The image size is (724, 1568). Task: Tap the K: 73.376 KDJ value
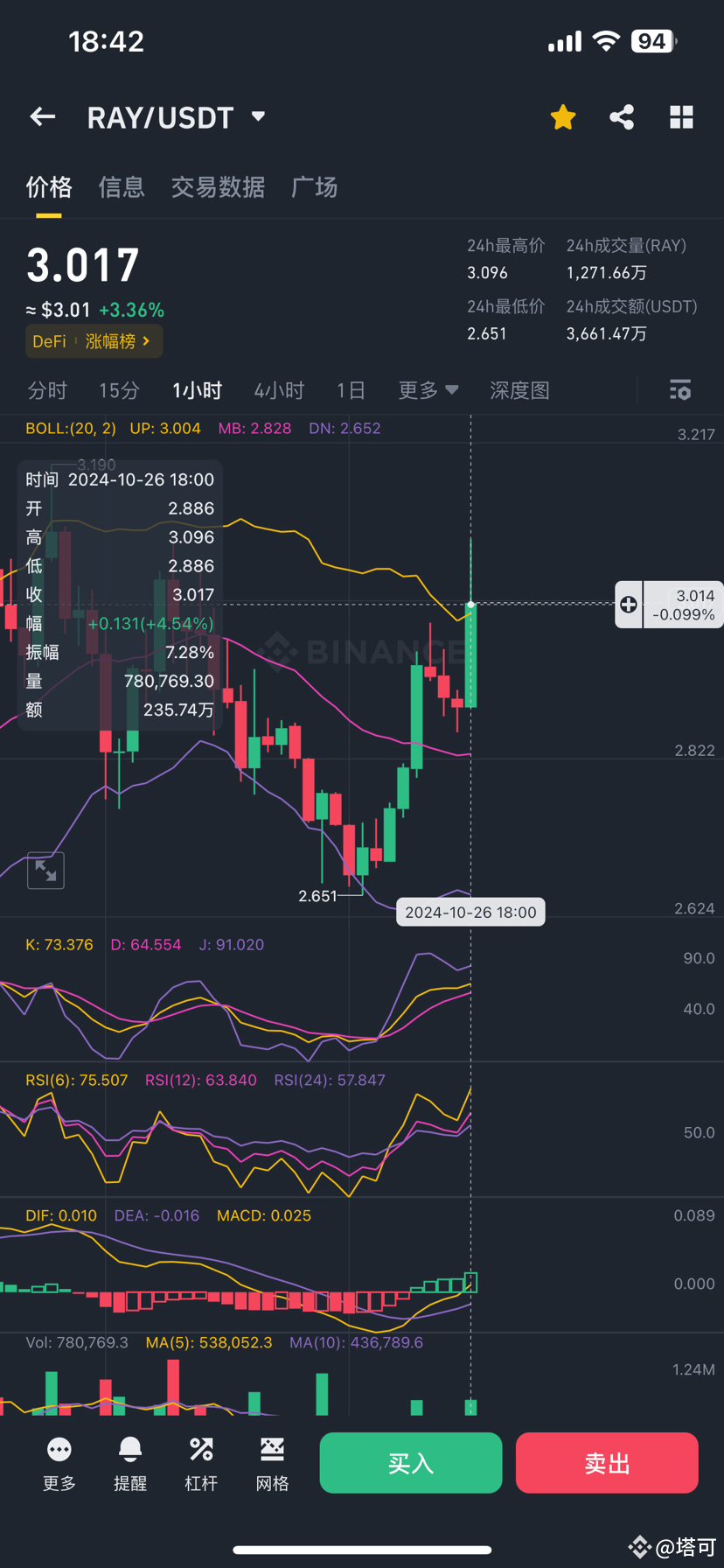[59, 945]
